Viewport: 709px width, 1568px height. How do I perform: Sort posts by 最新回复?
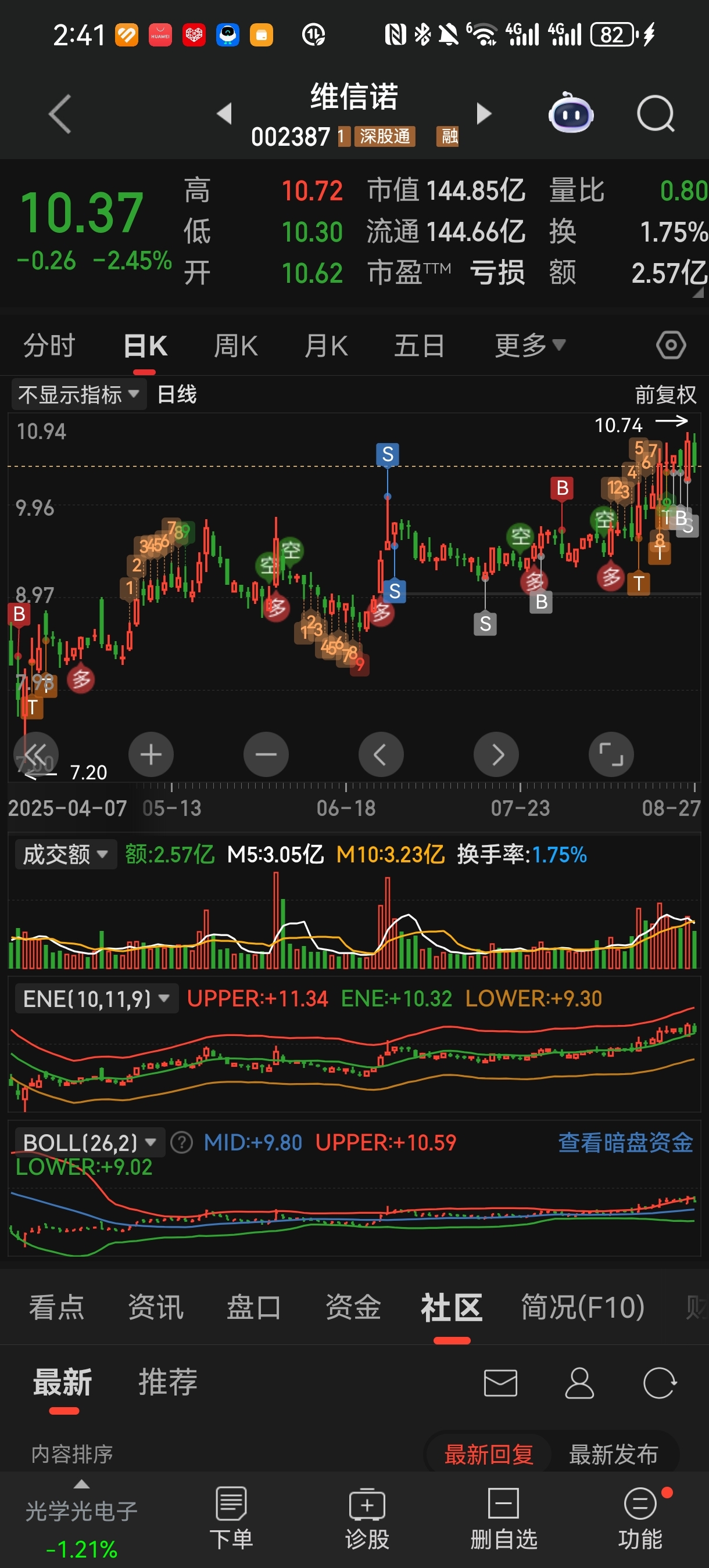(x=489, y=1454)
